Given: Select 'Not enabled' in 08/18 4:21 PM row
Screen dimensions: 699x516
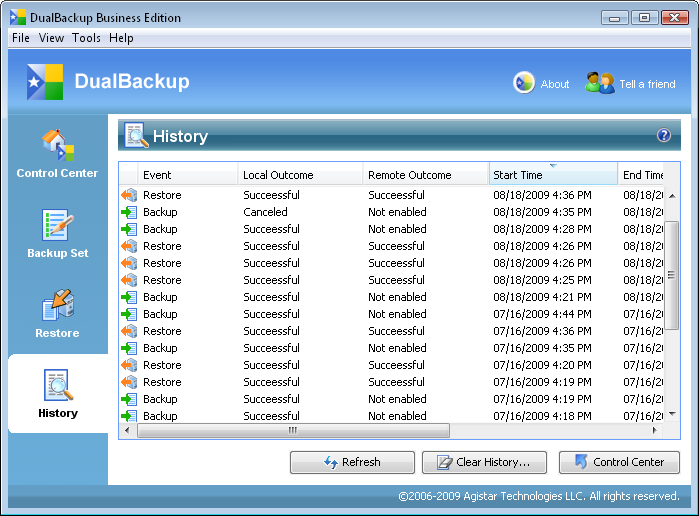Looking at the screenshot, I should tap(397, 297).
